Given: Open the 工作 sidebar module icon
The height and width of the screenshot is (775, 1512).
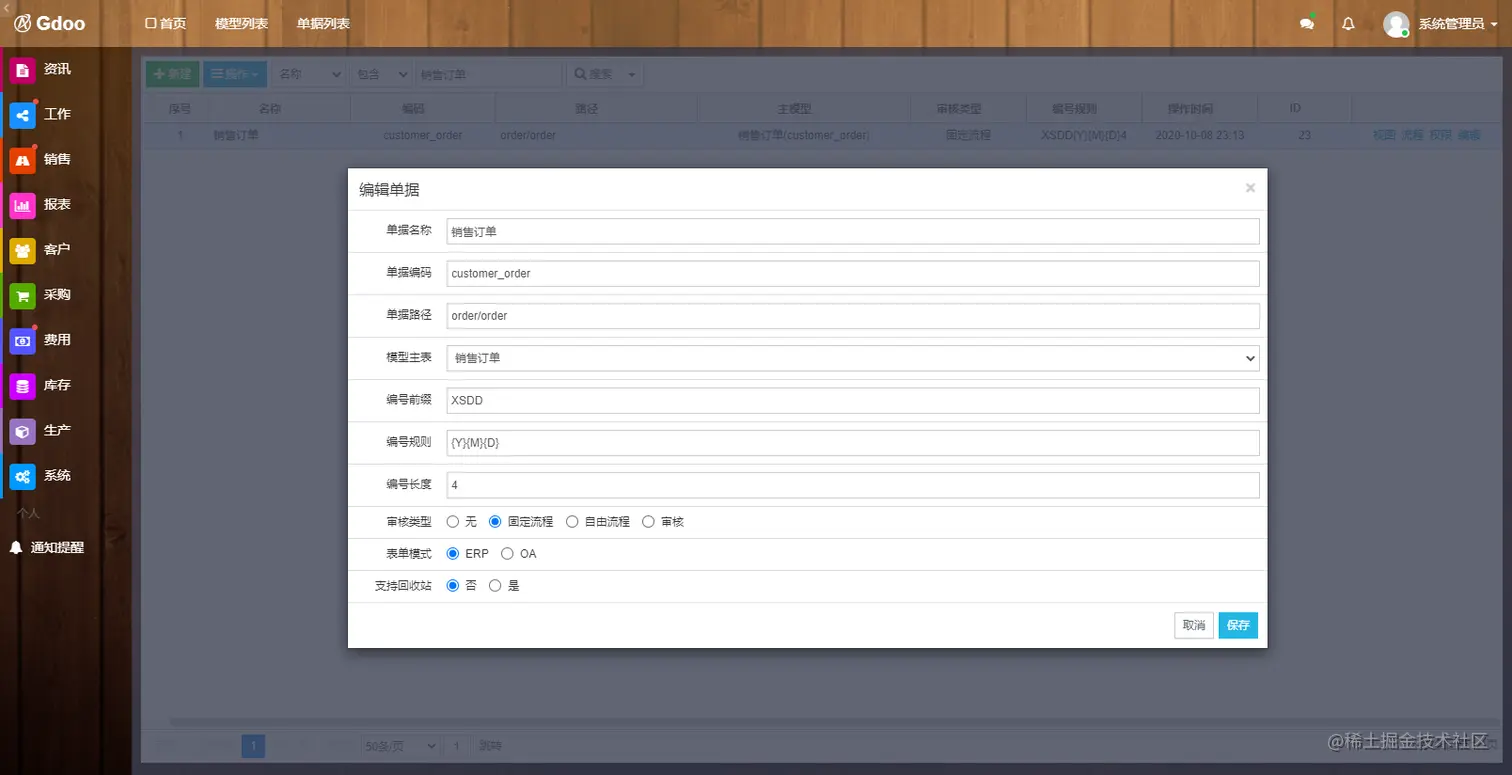Looking at the screenshot, I should tap(22, 115).
